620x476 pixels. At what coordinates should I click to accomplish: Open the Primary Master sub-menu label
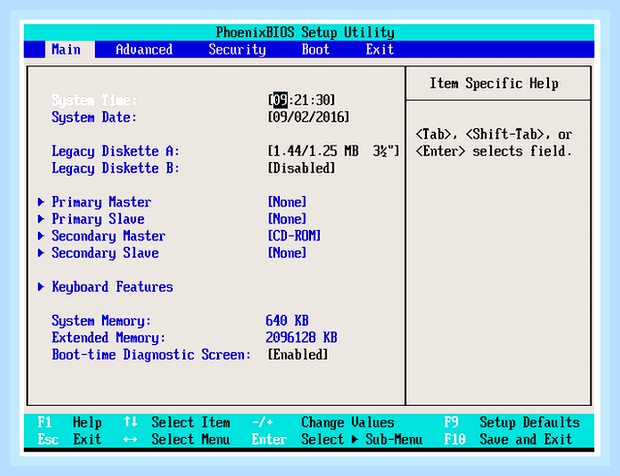101,202
